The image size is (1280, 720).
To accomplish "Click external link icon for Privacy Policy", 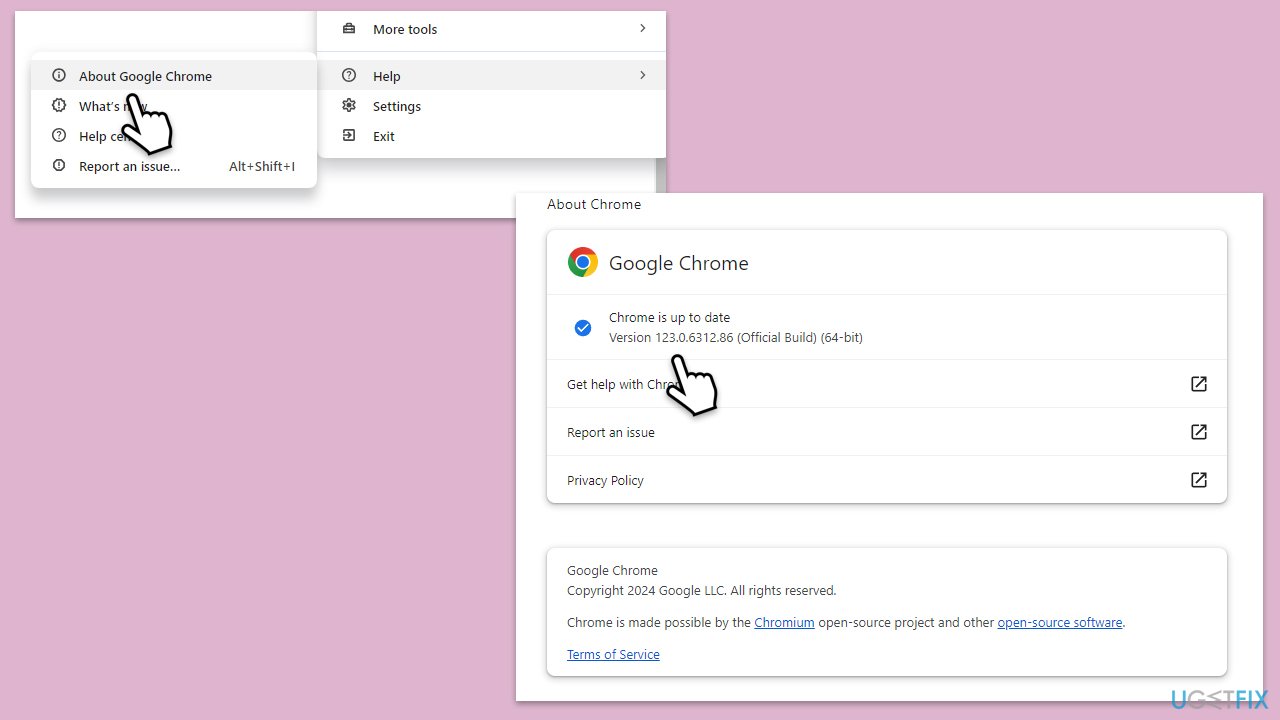I will (x=1199, y=480).
